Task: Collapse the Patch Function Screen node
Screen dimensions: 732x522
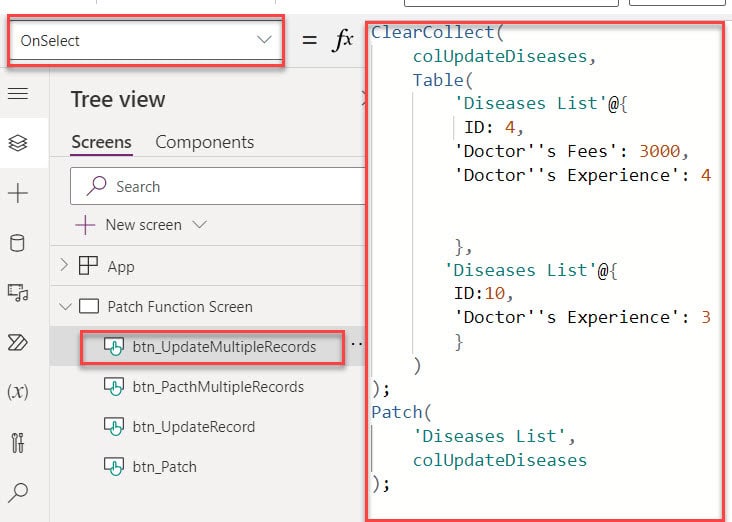Action: pos(65,307)
